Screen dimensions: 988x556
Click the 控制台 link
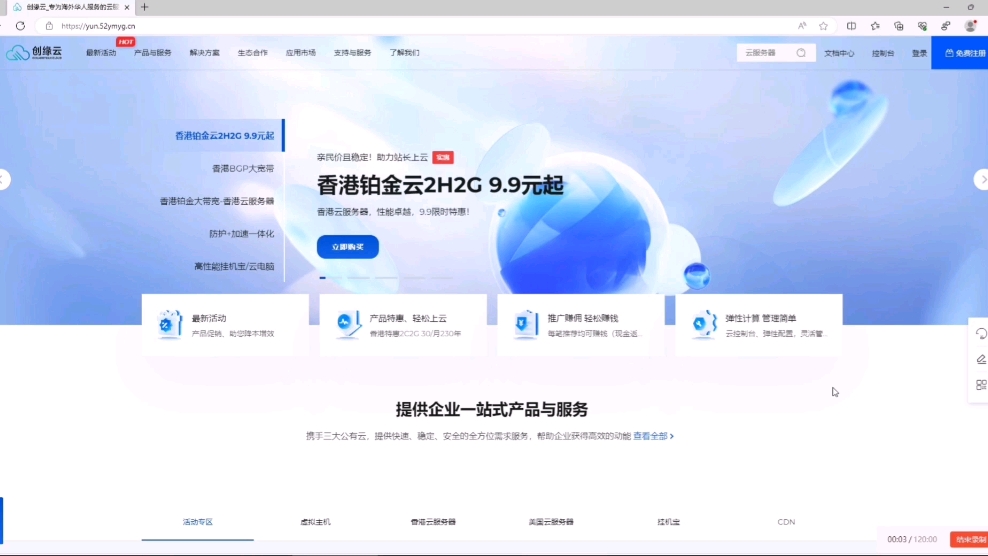(883, 54)
